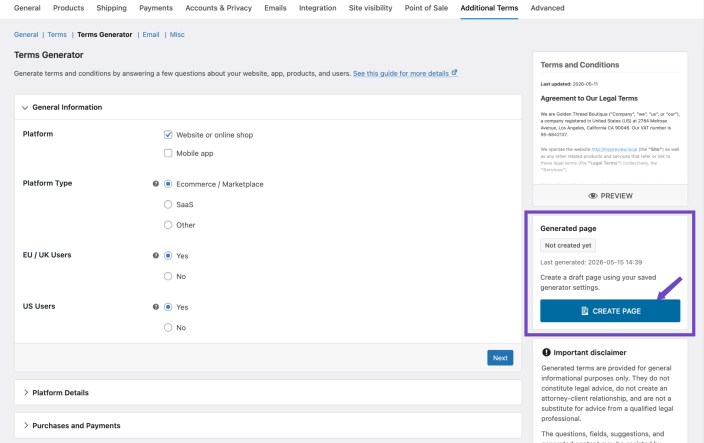The height and width of the screenshot is (443, 704).
Task: Click the Next button
Action: (500, 358)
